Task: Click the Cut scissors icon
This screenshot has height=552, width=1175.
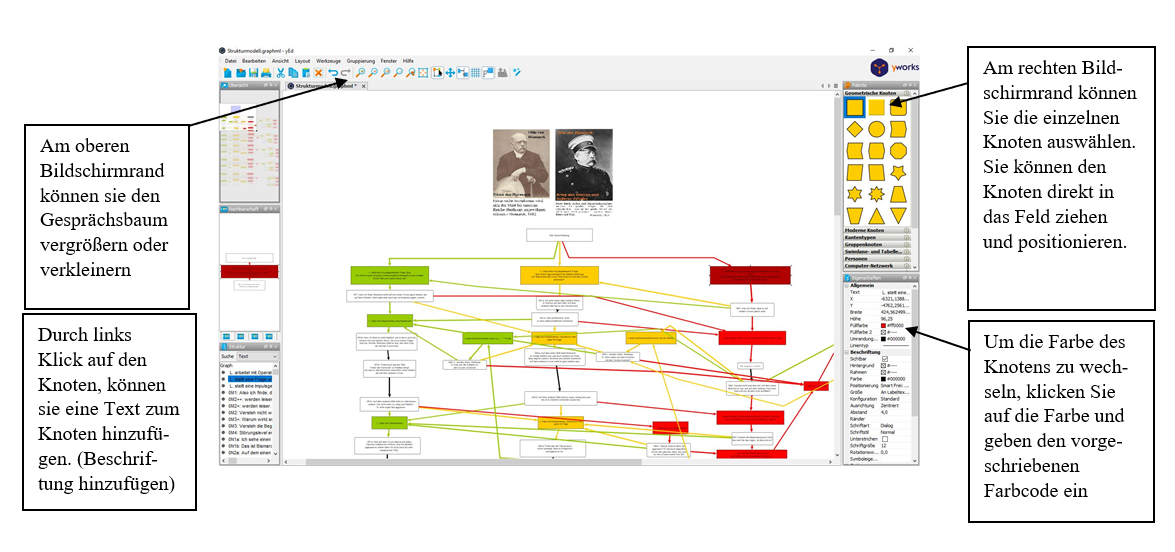Action: 280,73
